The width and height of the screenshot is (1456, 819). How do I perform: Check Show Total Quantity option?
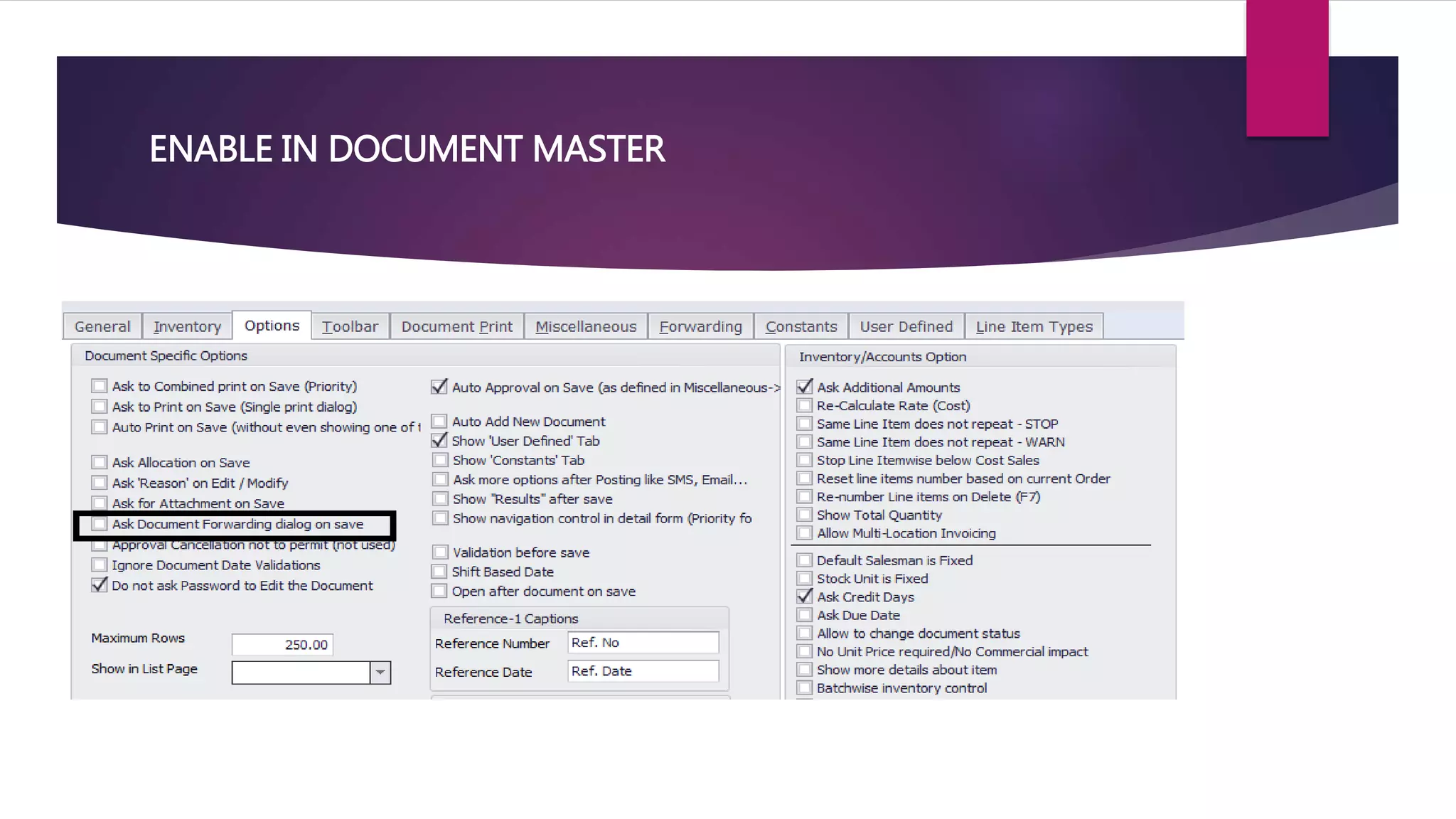coord(804,515)
